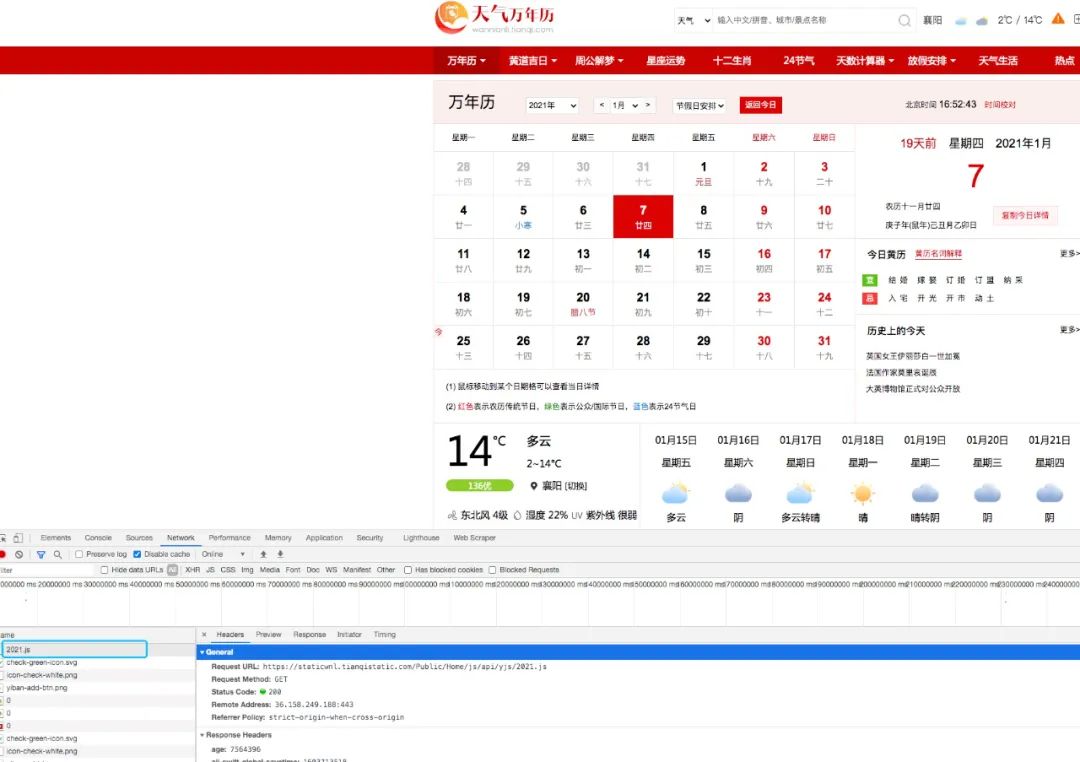Select the JS request type filter
The image size is (1080, 762).
tap(210, 570)
